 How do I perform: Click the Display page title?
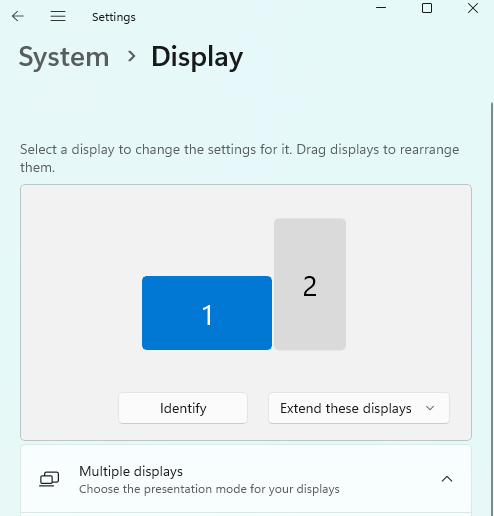pos(197,57)
